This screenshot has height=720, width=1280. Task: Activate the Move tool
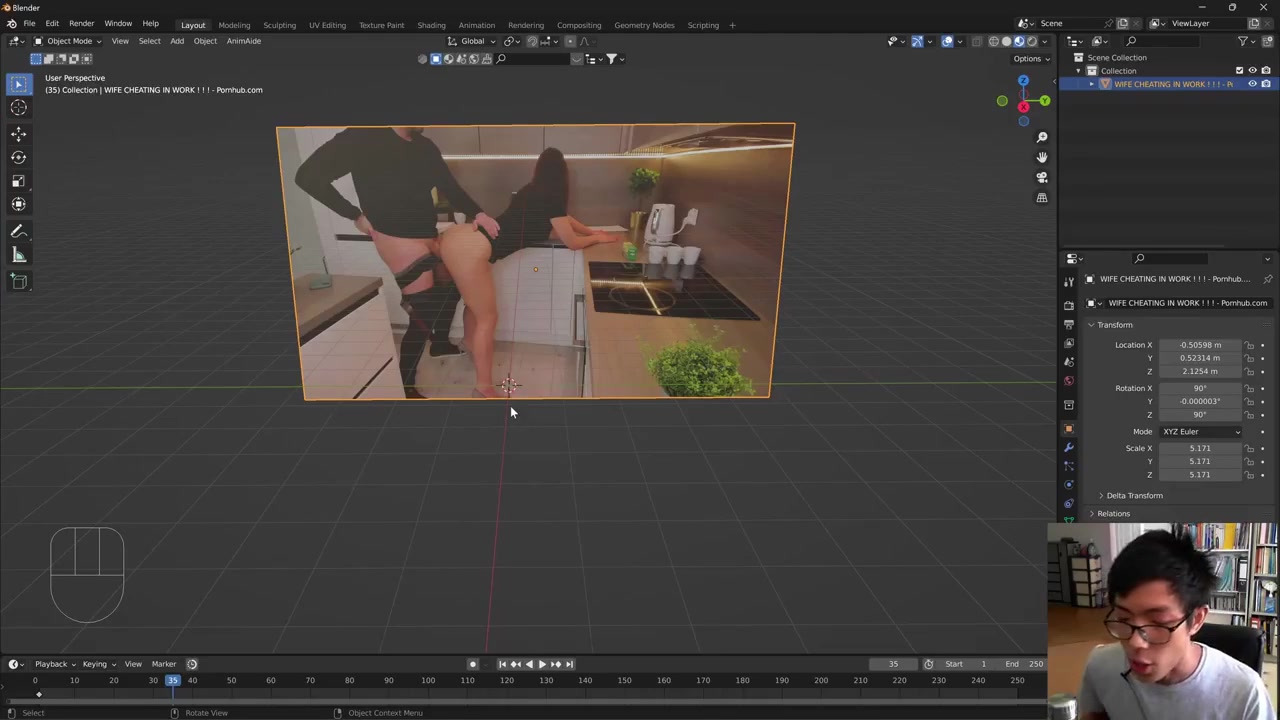coord(18,133)
